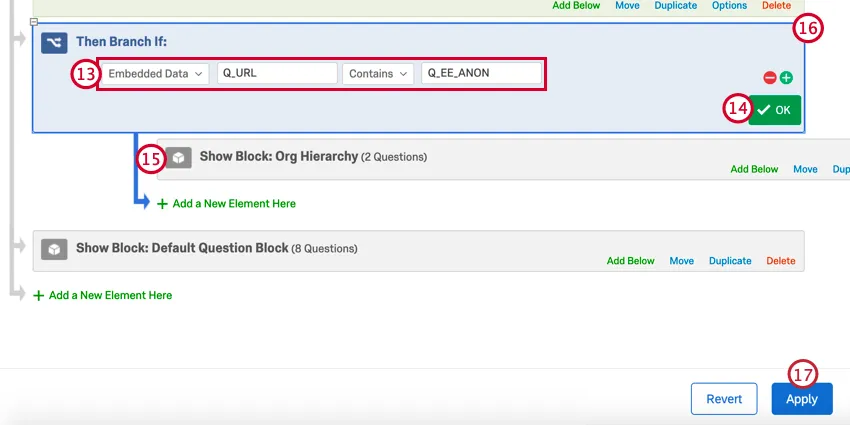Remove condition with the red minus icon
The width and height of the screenshot is (850, 425).
click(769, 77)
